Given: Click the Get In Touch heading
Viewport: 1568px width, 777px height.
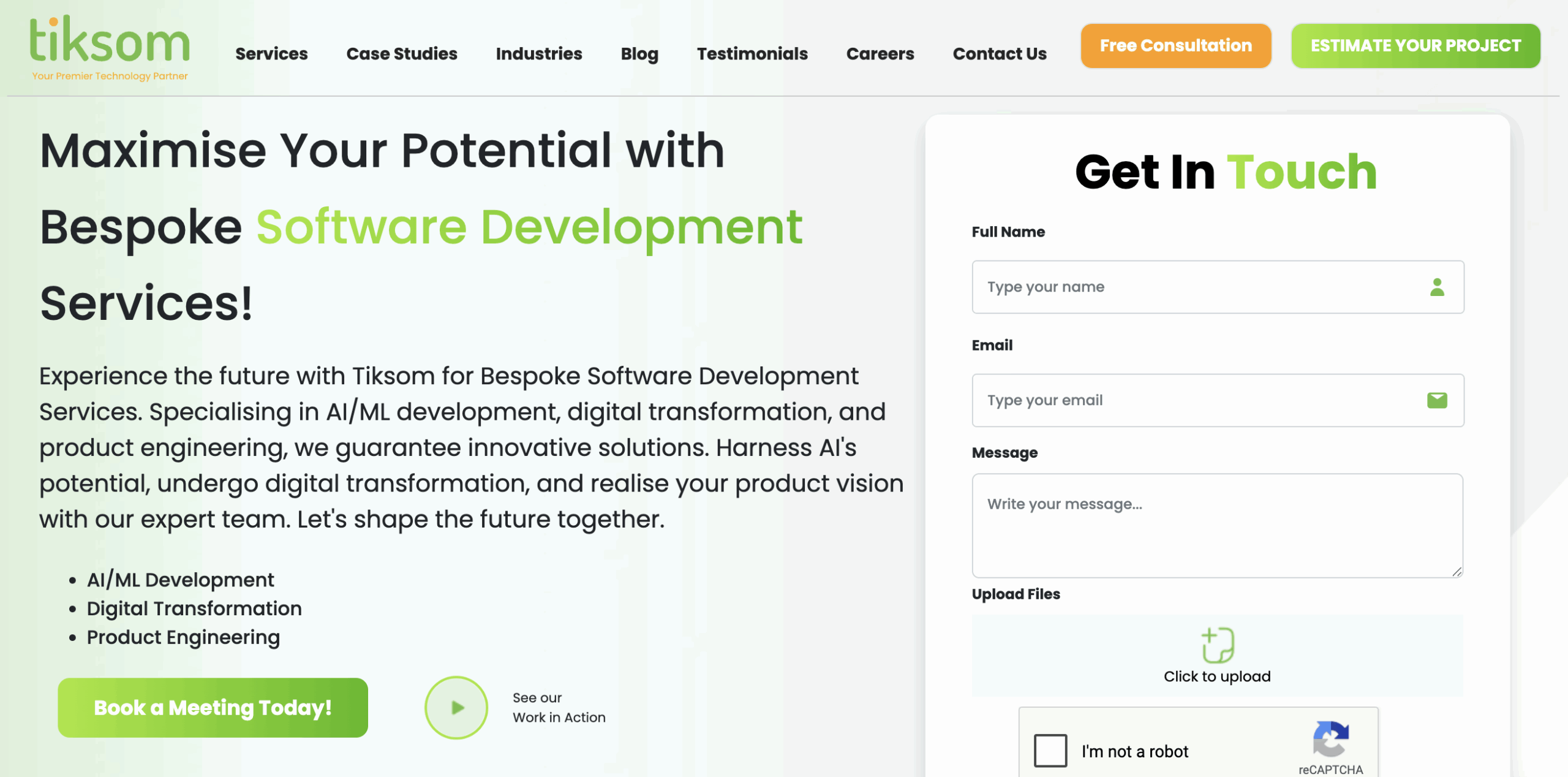Looking at the screenshot, I should point(1226,172).
